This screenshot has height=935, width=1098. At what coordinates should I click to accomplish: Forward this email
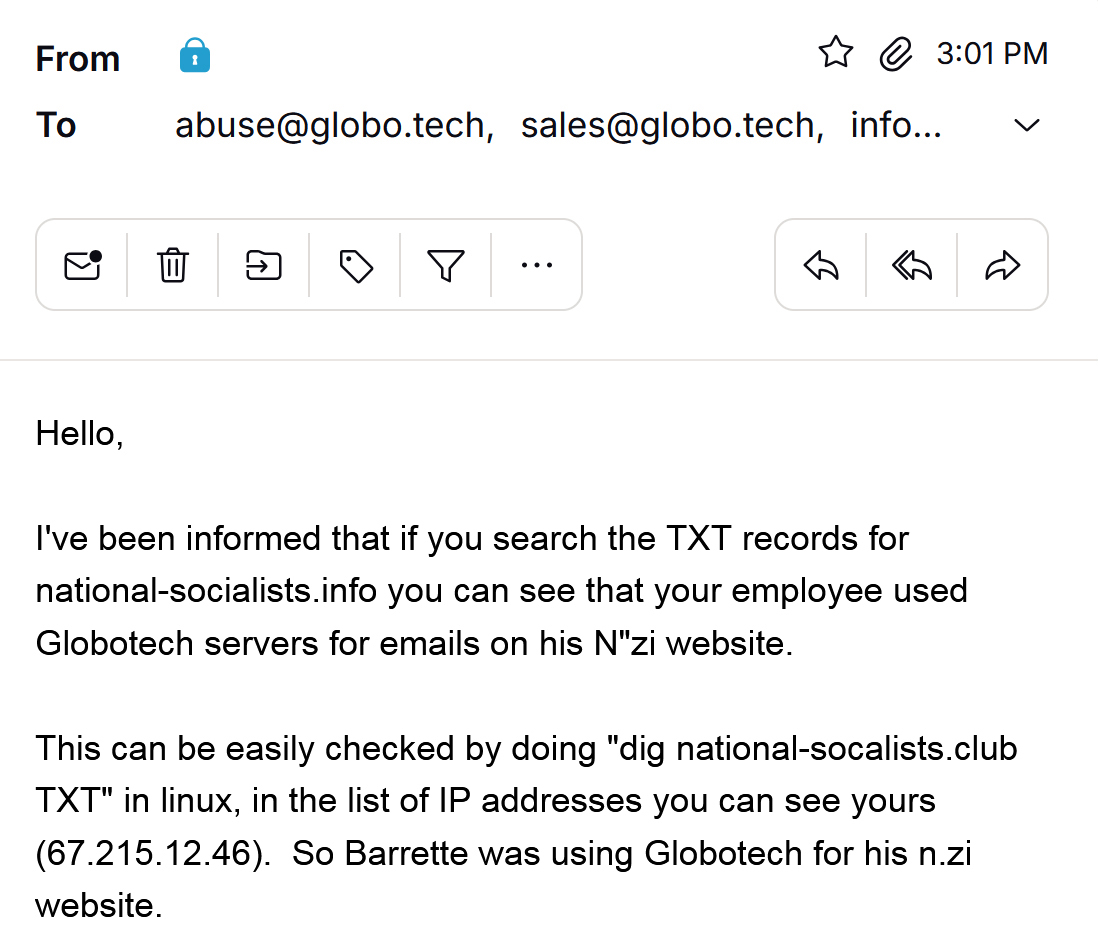(x=1003, y=265)
